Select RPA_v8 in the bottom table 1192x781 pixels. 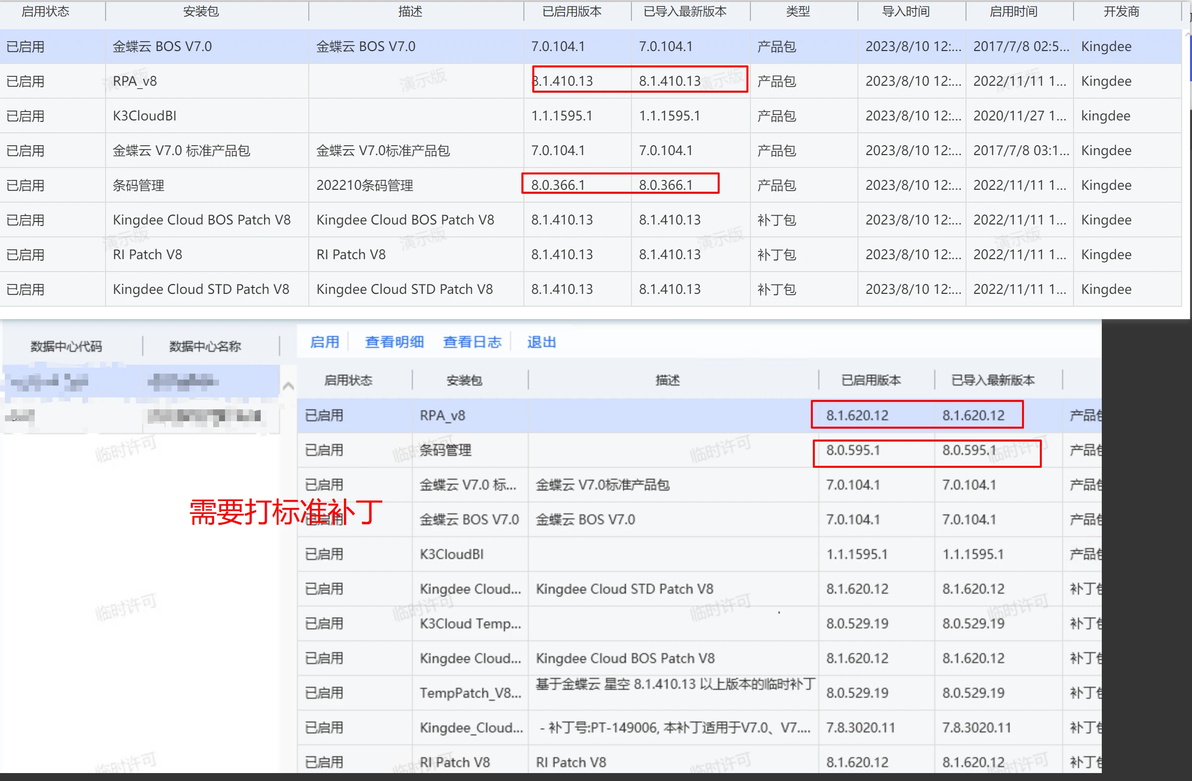[442, 416]
